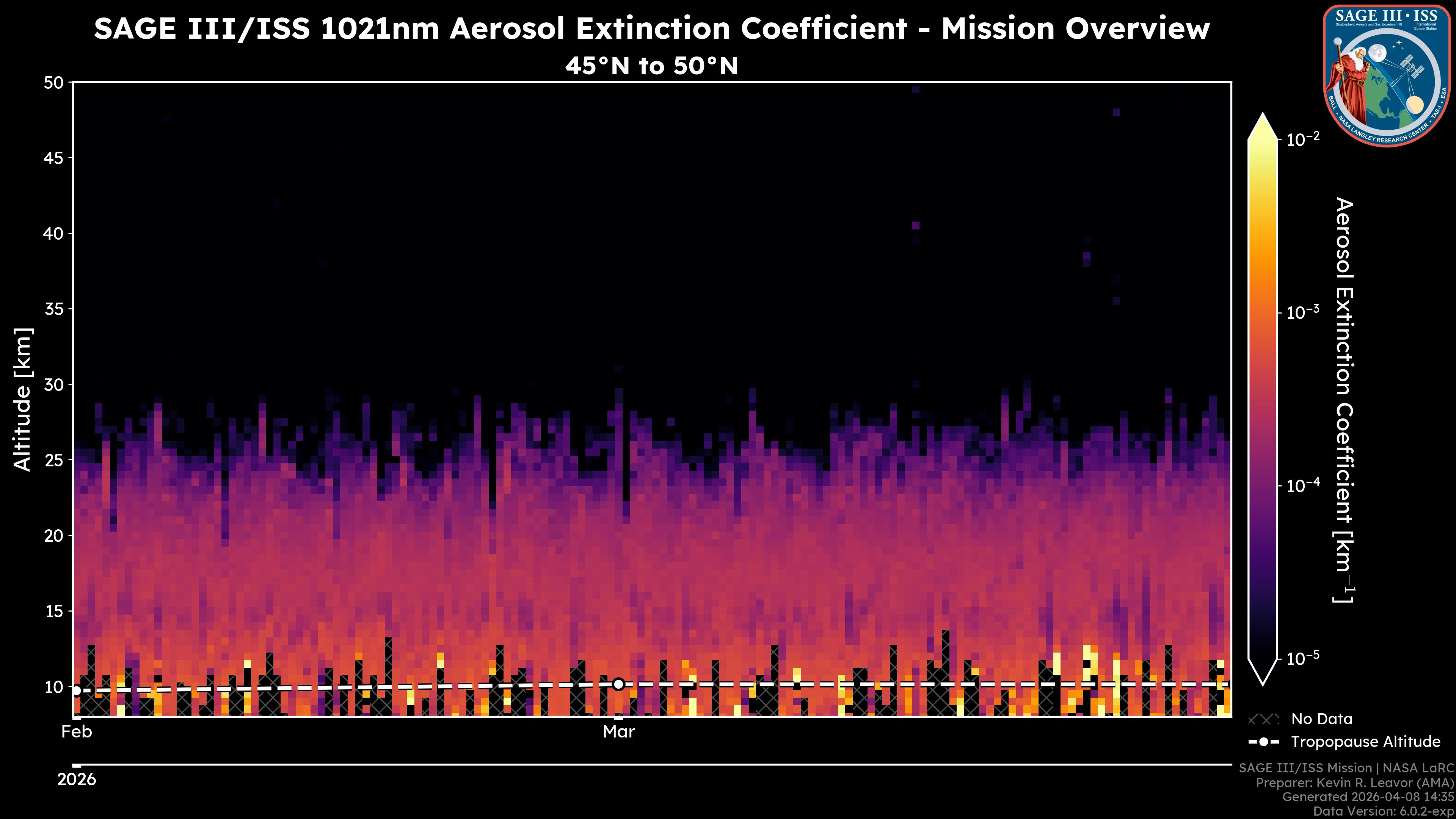Screen dimensions: 1456x819
Task: Click the Tropopause Altitude legend marker
Action: pos(1263,742)
